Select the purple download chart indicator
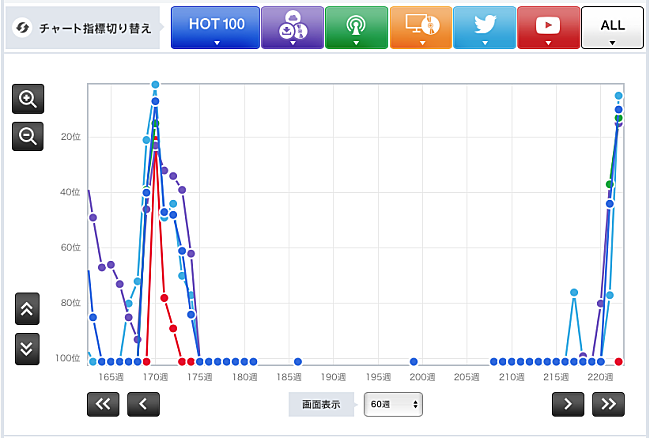650x438 pixels. [291, 27]
